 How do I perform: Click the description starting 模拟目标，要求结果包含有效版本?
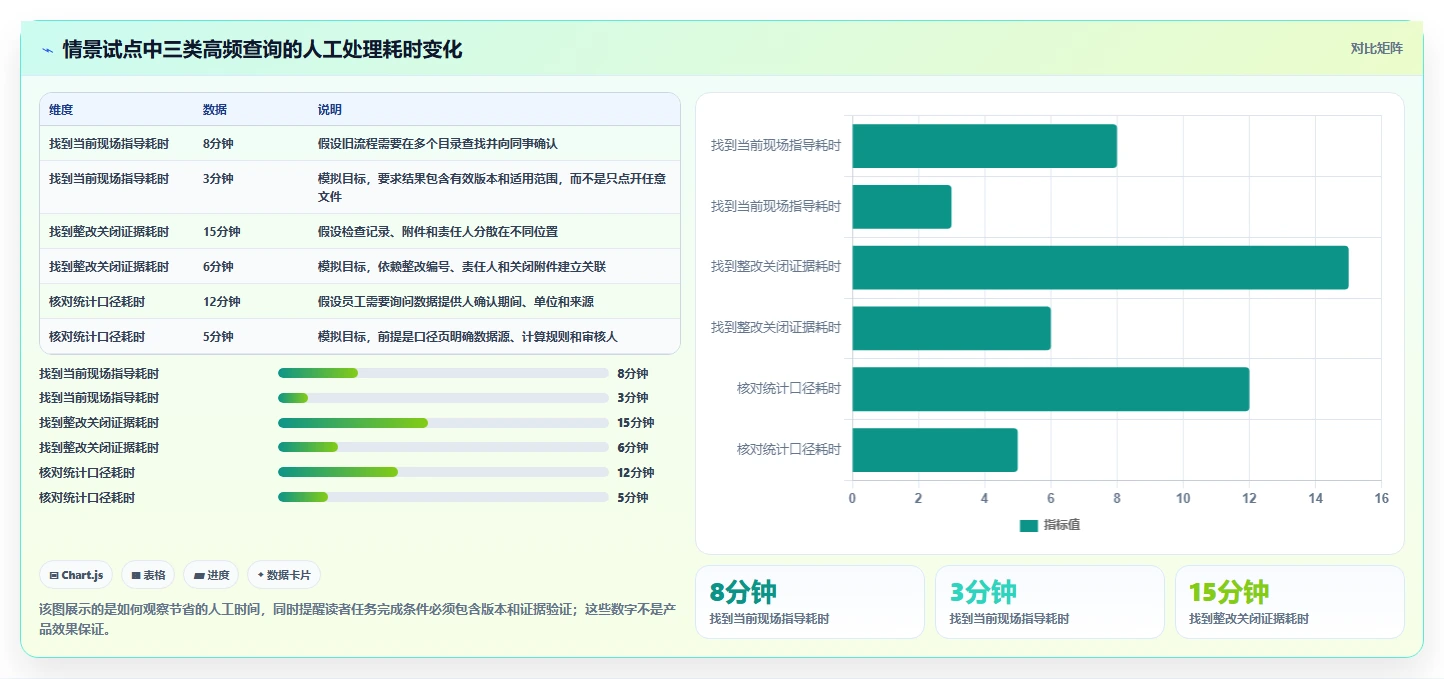[x=492, y=187]
